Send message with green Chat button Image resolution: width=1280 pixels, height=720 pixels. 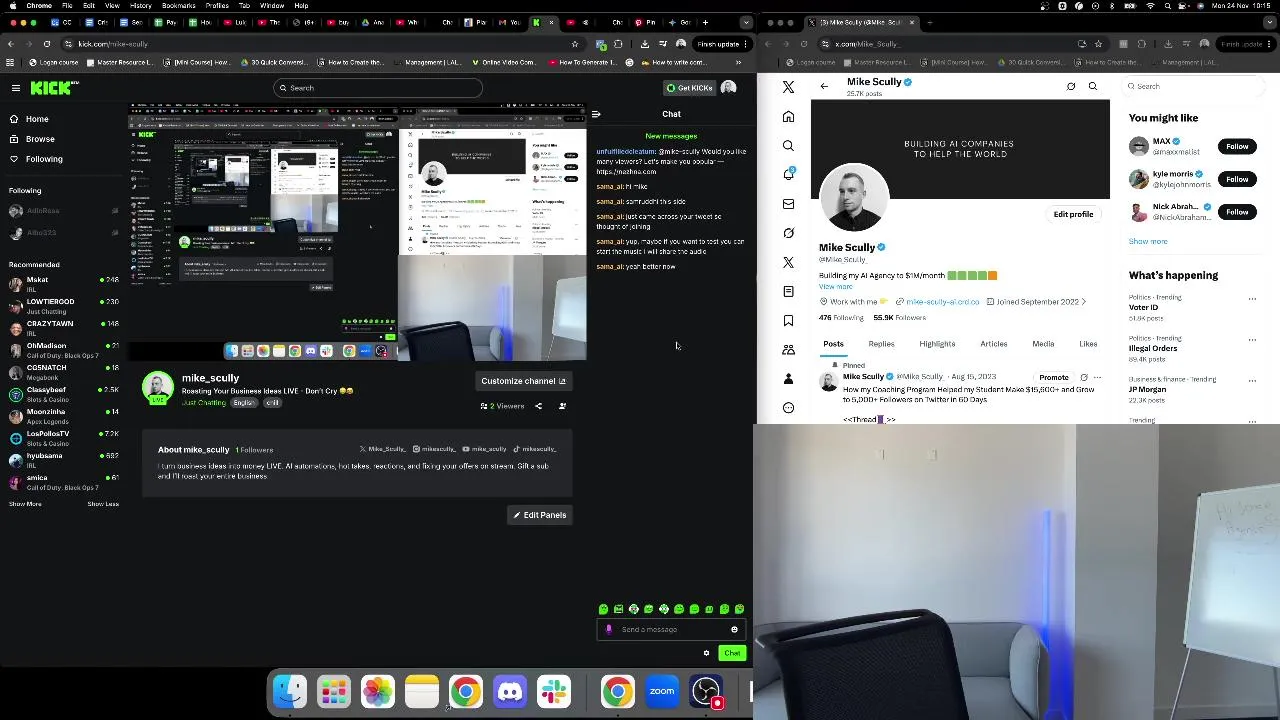tap(733, 653)
